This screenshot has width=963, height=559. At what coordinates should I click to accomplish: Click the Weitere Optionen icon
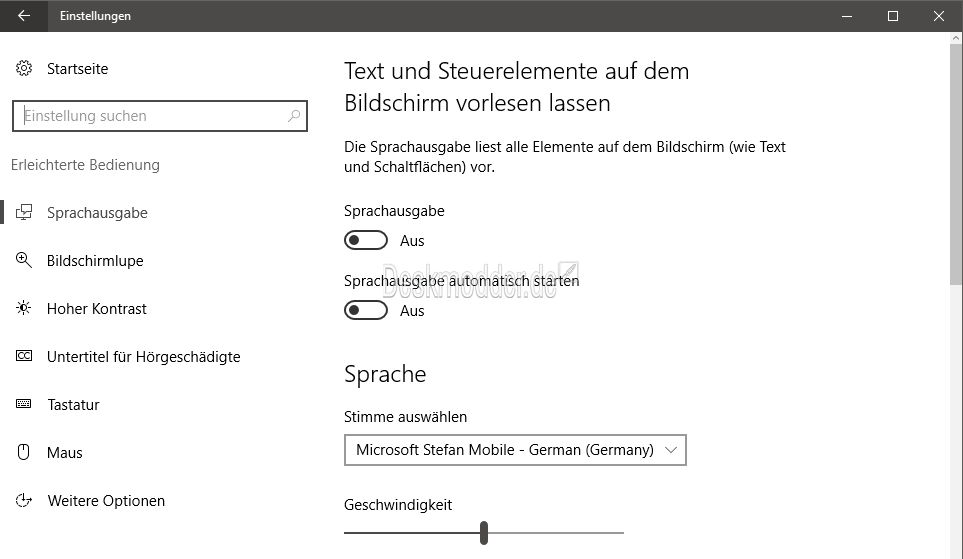pos(24,501)
